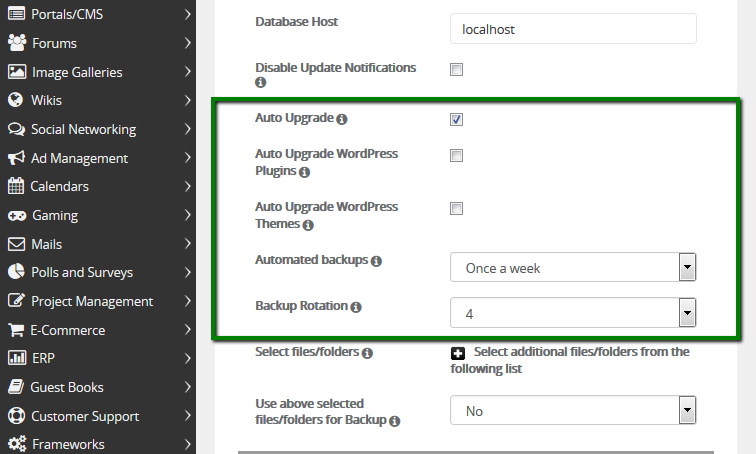Open the Automated backups dropdown
This screenshot has height=454, width=756.
point(573,268)
